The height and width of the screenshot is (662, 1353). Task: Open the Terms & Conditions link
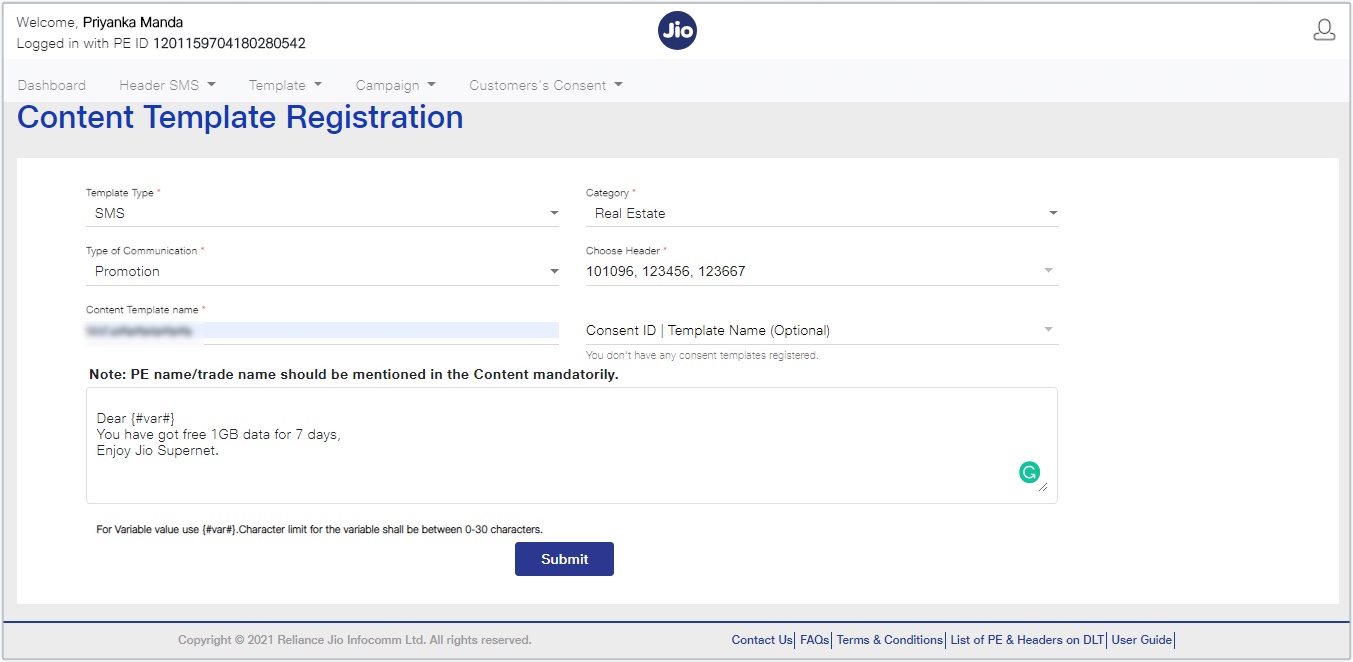click(x=890, y=640)
